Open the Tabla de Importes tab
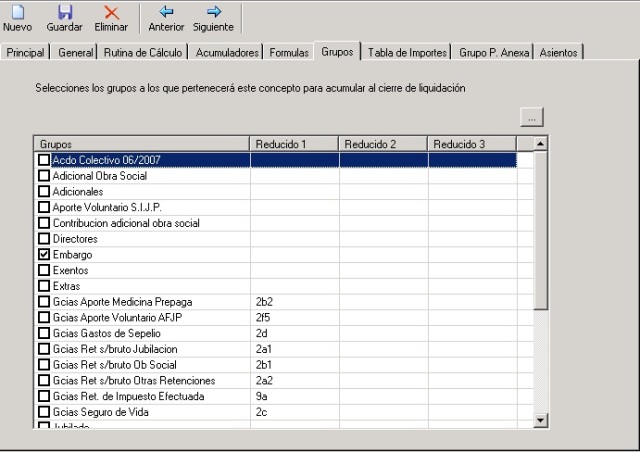The height and width of the screenshot is (452, 640). tap(408, 51)
